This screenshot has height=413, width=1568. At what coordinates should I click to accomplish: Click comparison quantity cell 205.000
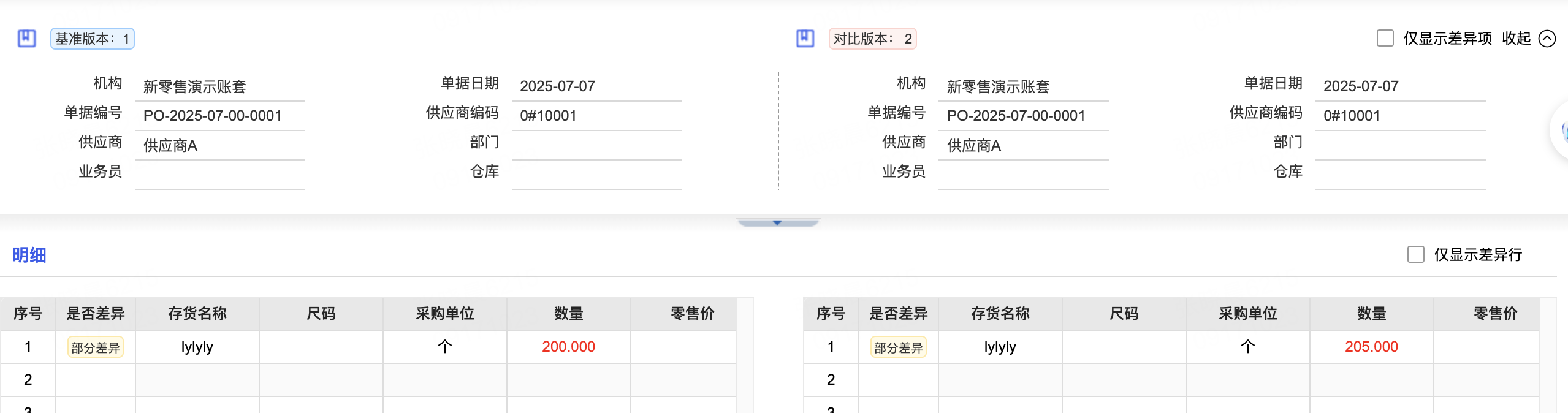click(x=1371, y=347)
